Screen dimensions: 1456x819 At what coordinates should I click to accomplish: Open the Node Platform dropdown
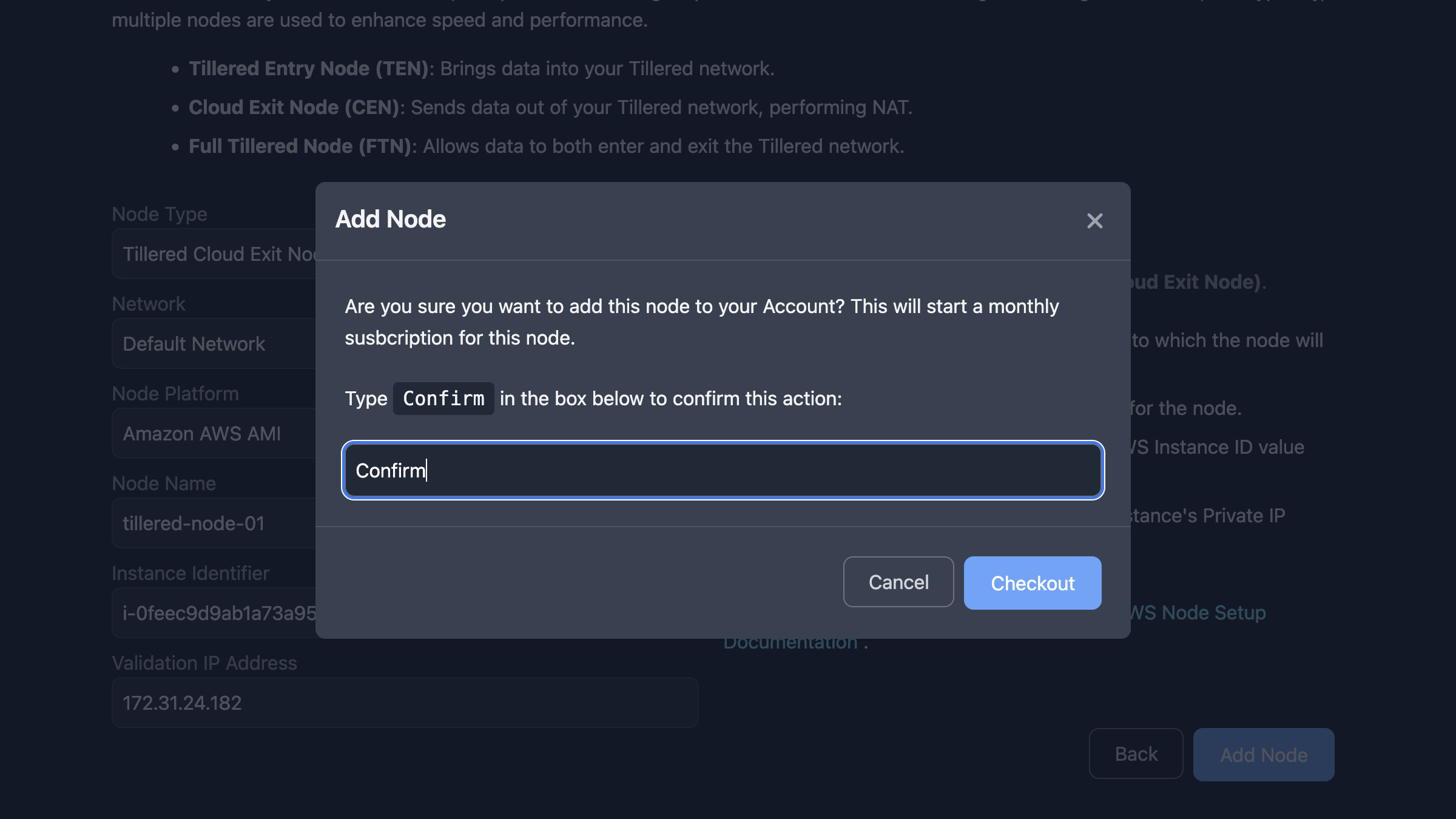(214, 433)
